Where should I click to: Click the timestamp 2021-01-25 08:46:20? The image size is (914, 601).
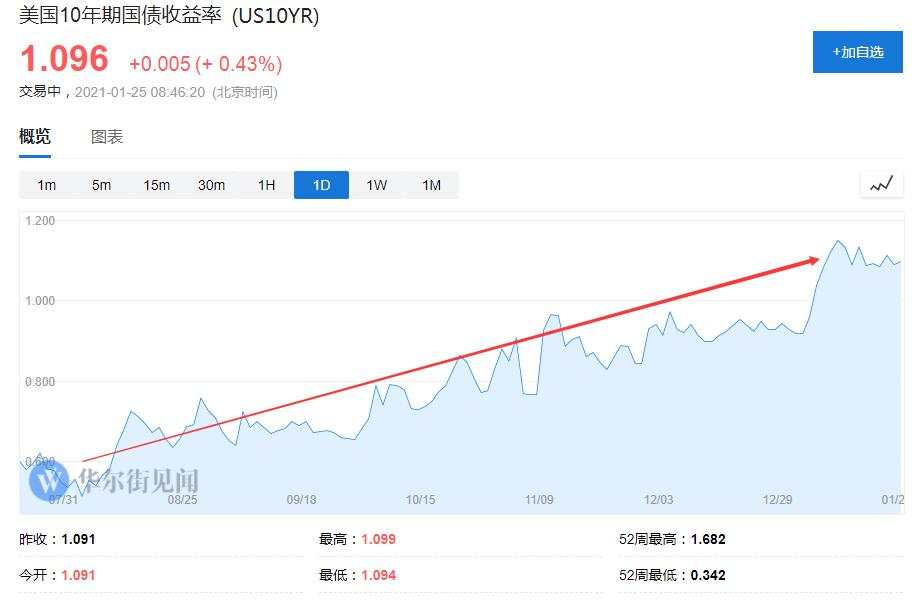140,92
